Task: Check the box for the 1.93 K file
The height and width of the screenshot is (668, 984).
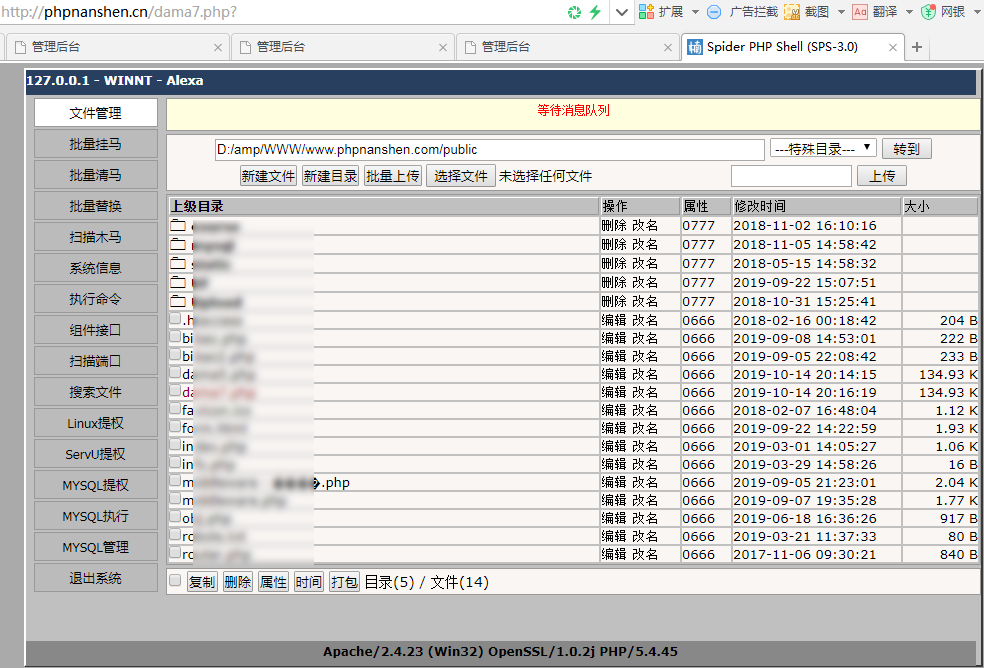Action: [x=175, y=427]
